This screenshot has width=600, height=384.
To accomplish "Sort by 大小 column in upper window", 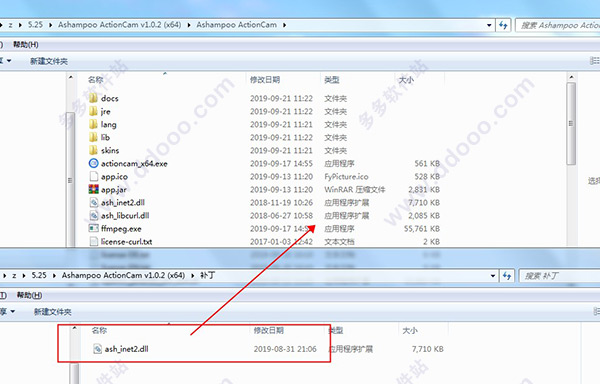I will tap(406, 80).
